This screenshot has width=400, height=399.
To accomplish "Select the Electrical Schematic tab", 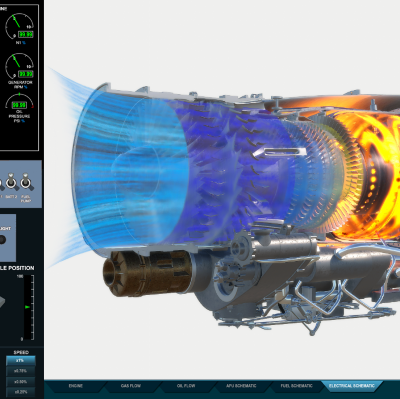I will point(352,386).
